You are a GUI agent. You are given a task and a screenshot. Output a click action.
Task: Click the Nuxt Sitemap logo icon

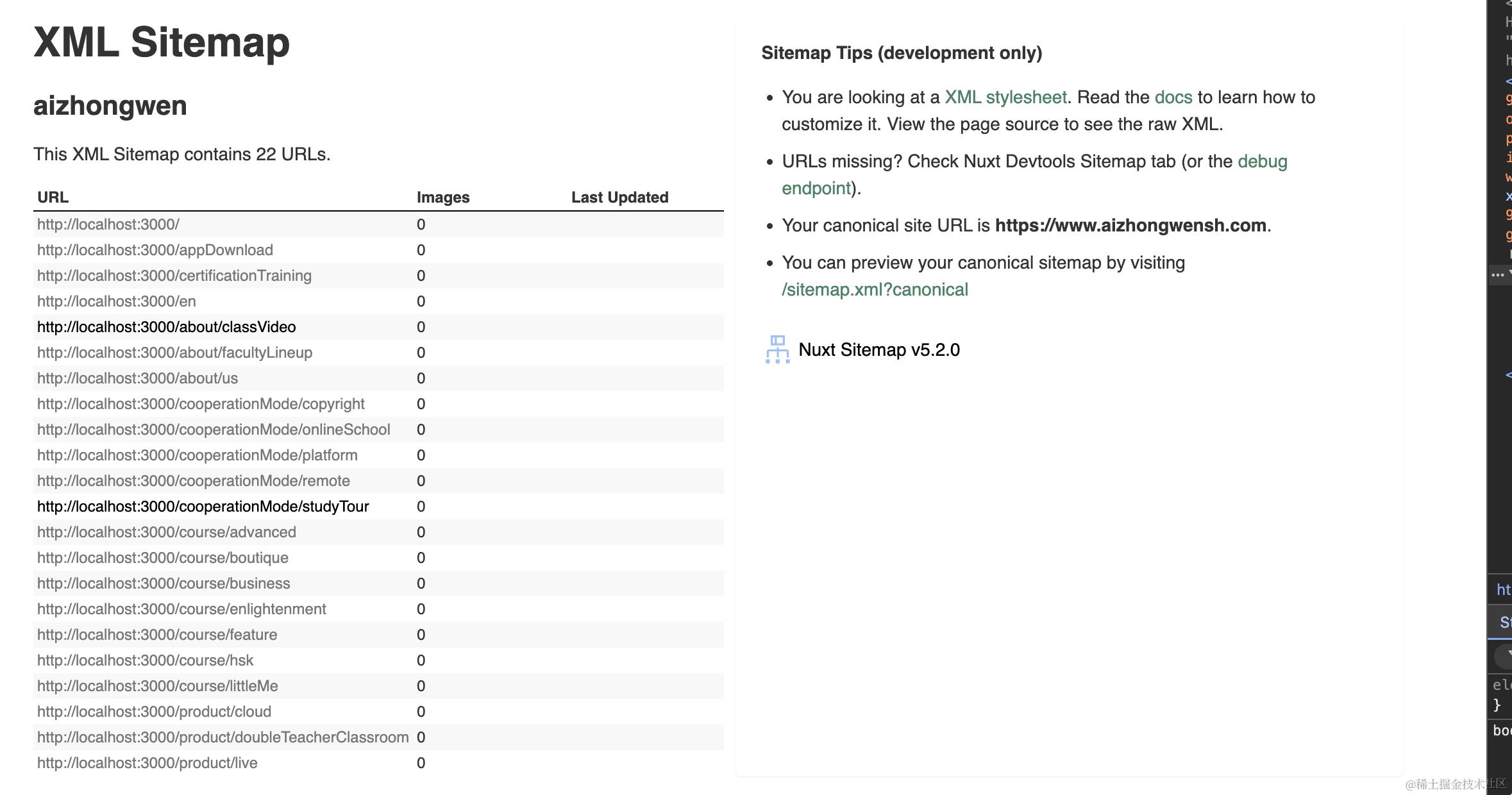coord(777,349)
